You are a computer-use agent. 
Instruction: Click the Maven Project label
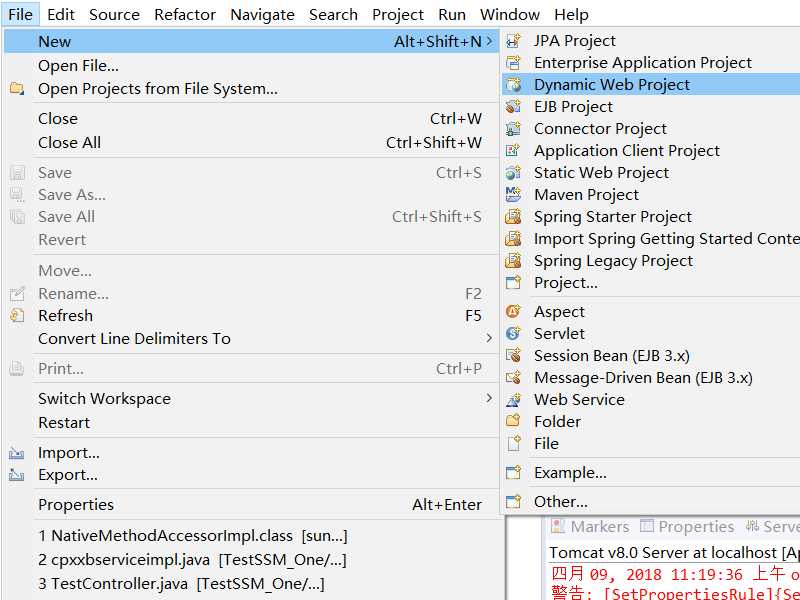pos(586,194)
